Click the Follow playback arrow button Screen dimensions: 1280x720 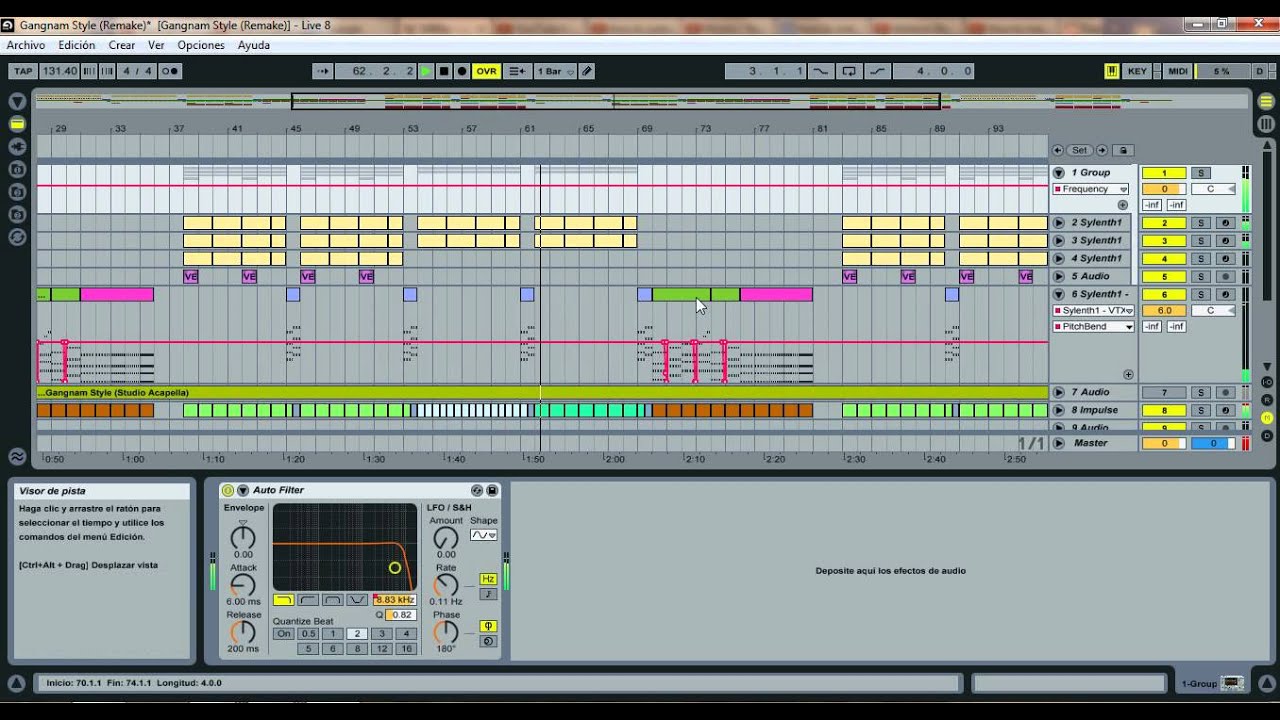pyautogui.click(x=322, y=71)
